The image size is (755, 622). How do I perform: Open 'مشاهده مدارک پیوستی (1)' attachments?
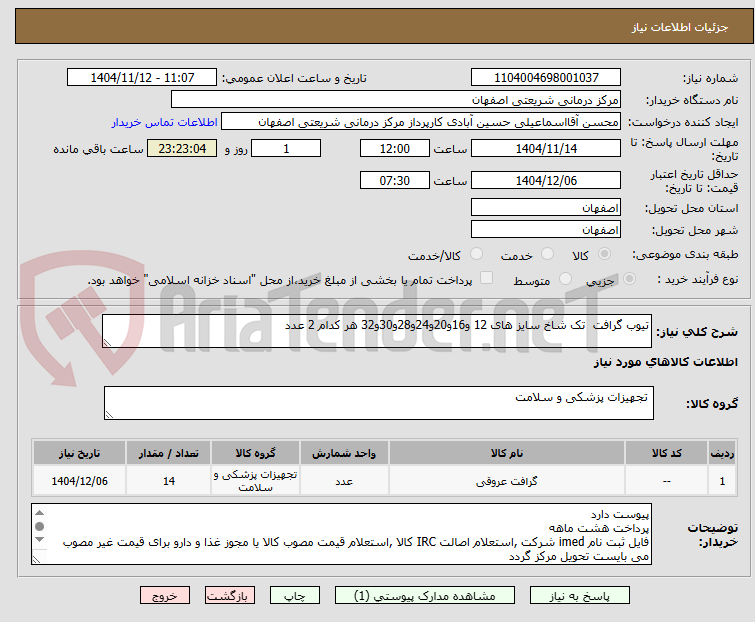(425, 596)
